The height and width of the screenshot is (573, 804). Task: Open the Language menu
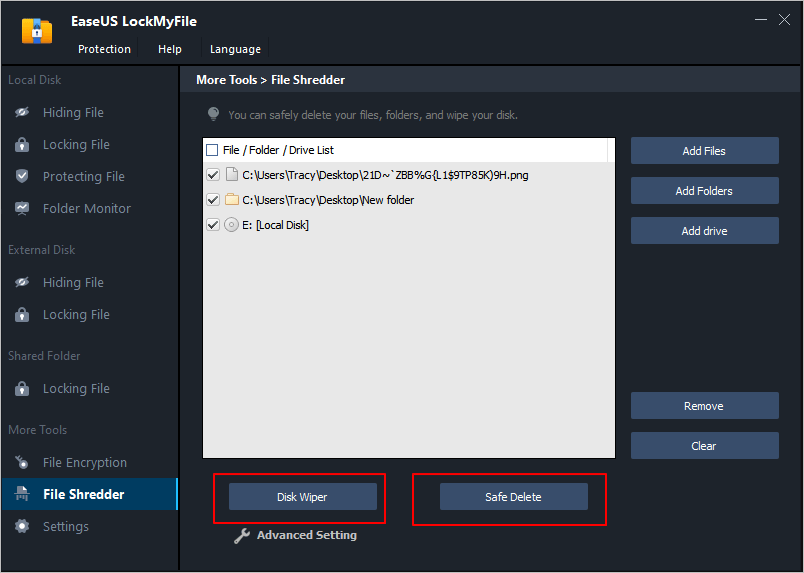(235, 49)
